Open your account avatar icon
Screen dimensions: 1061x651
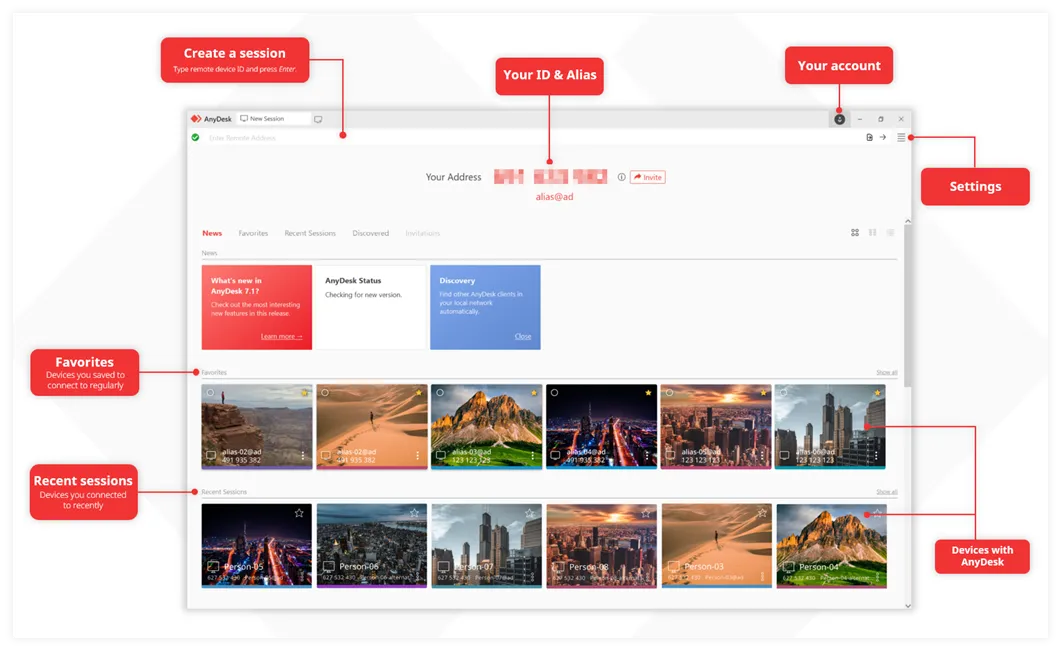[839, 117]
